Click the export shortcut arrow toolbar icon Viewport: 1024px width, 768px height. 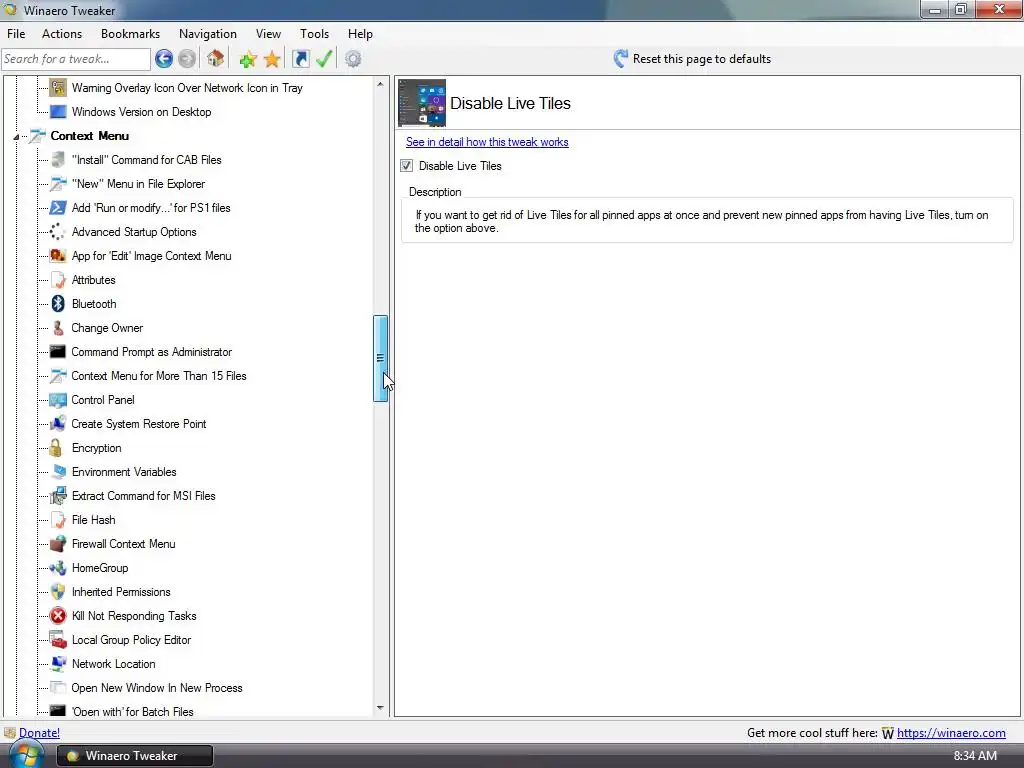pyautogui.click(x=300, y=59)
